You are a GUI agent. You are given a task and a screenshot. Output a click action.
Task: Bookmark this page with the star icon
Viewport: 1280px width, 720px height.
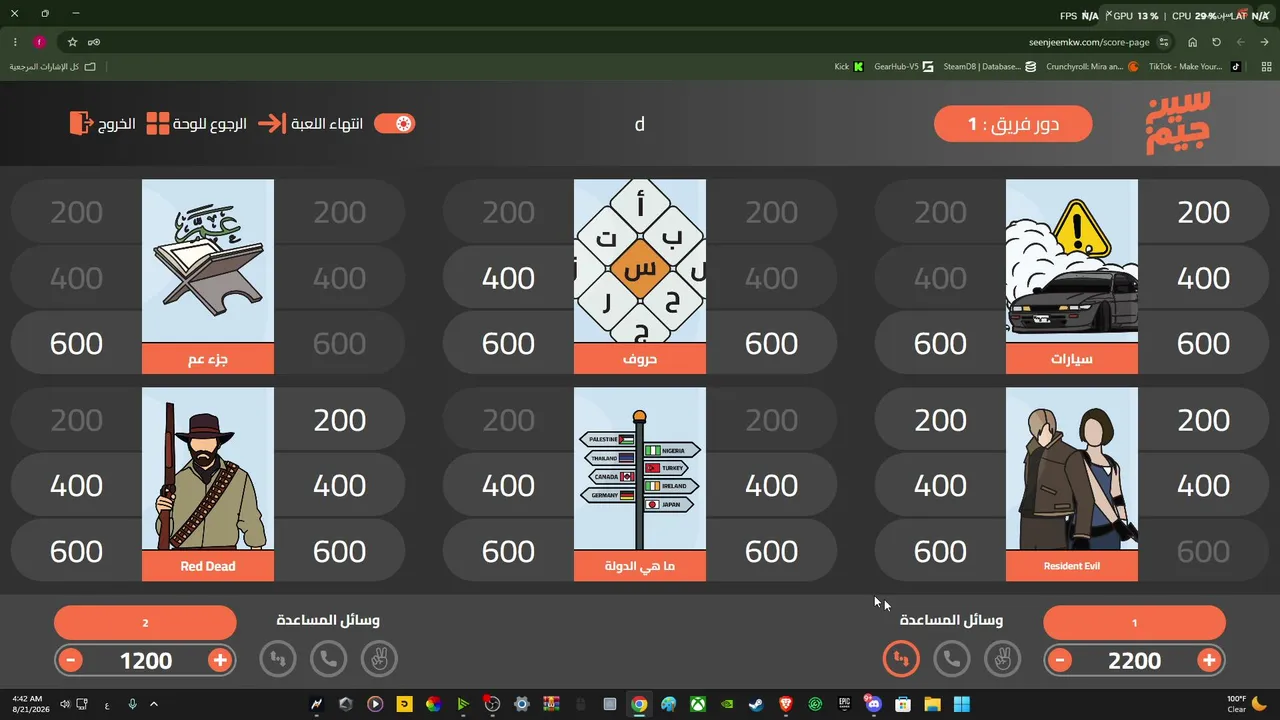72,42
